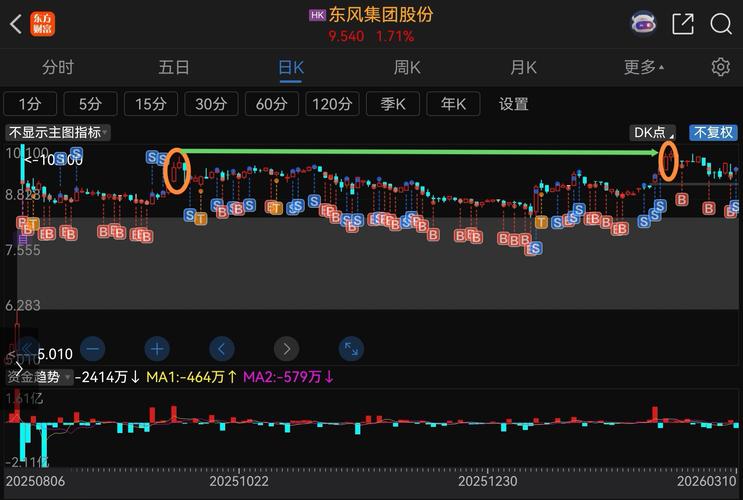This screenshot has width=743, height=500.
Task: Tap date label 20260310
Action: [x=707, y=482]
